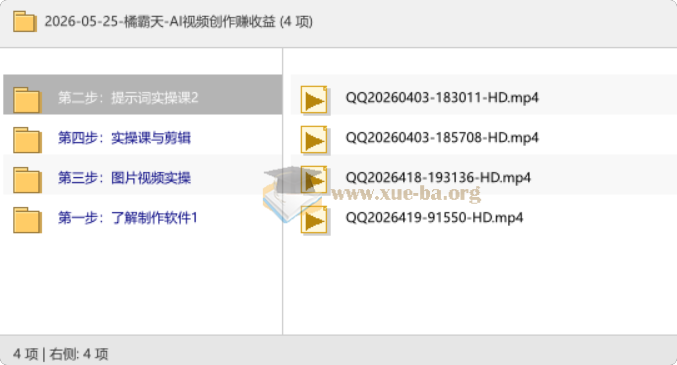The height and width of the screenshot is (365, 677).
Task: Click video icon for QQ20260403-185708-HD.mp4
Action: click(x=315, y=140)
